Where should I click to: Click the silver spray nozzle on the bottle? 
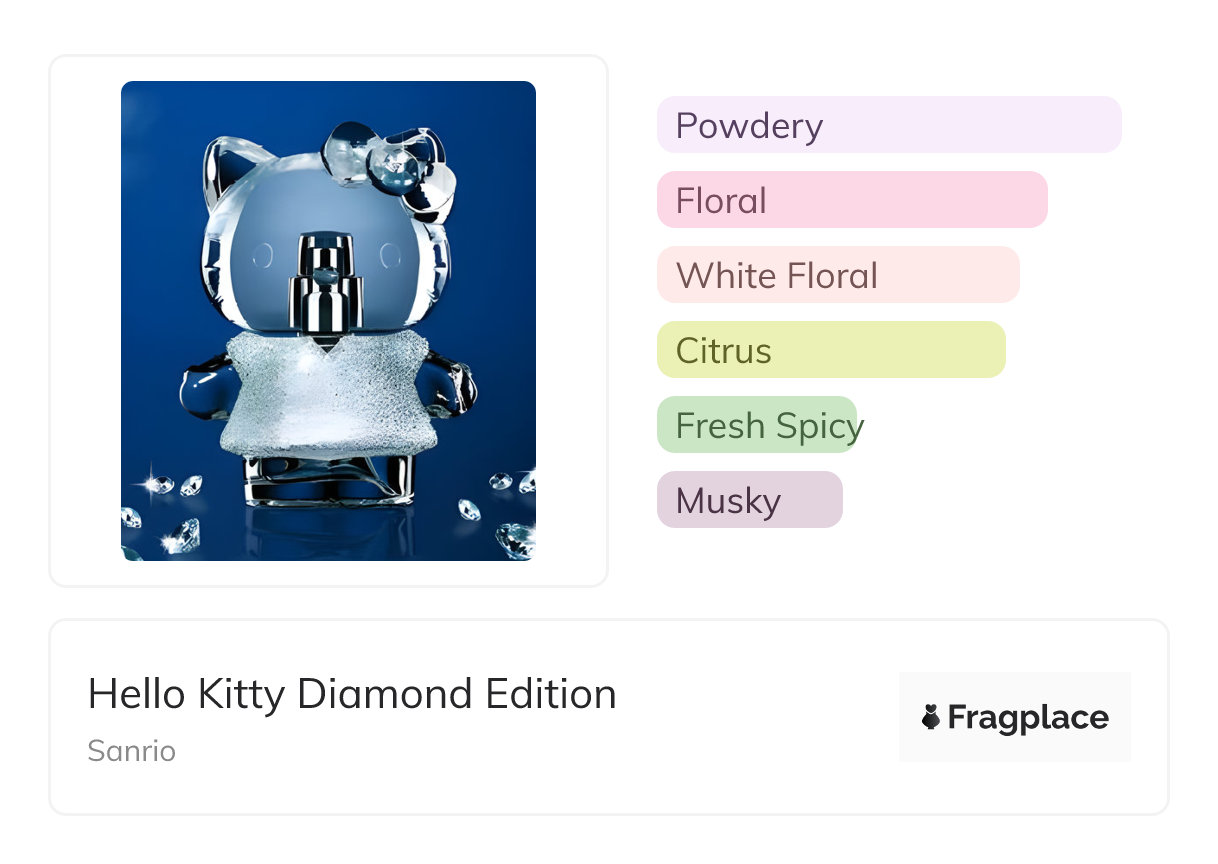322,285
